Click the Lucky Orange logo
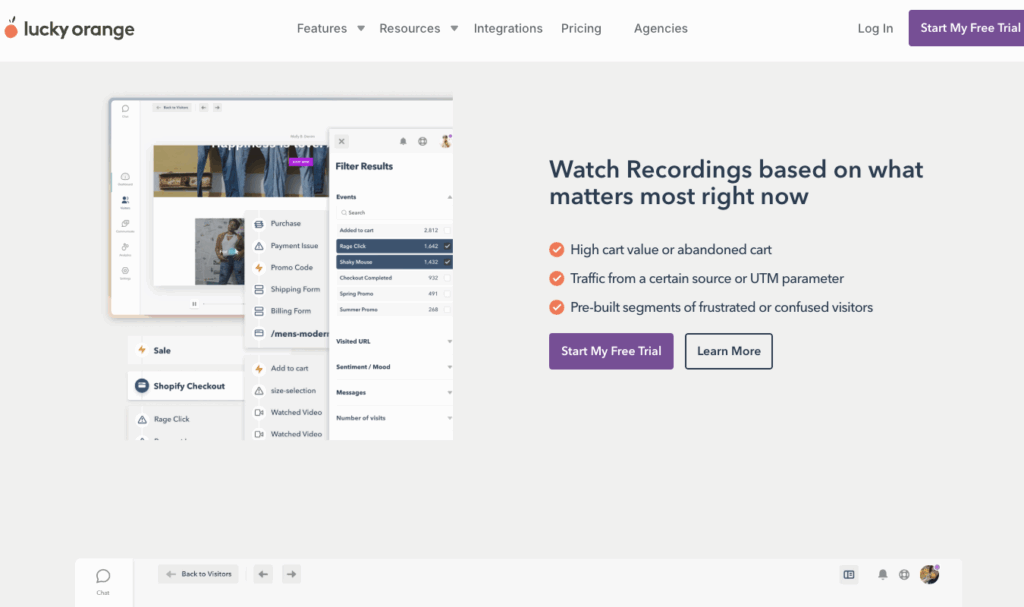The width and height of the screenshot is (1024, 607). point(69,29)
